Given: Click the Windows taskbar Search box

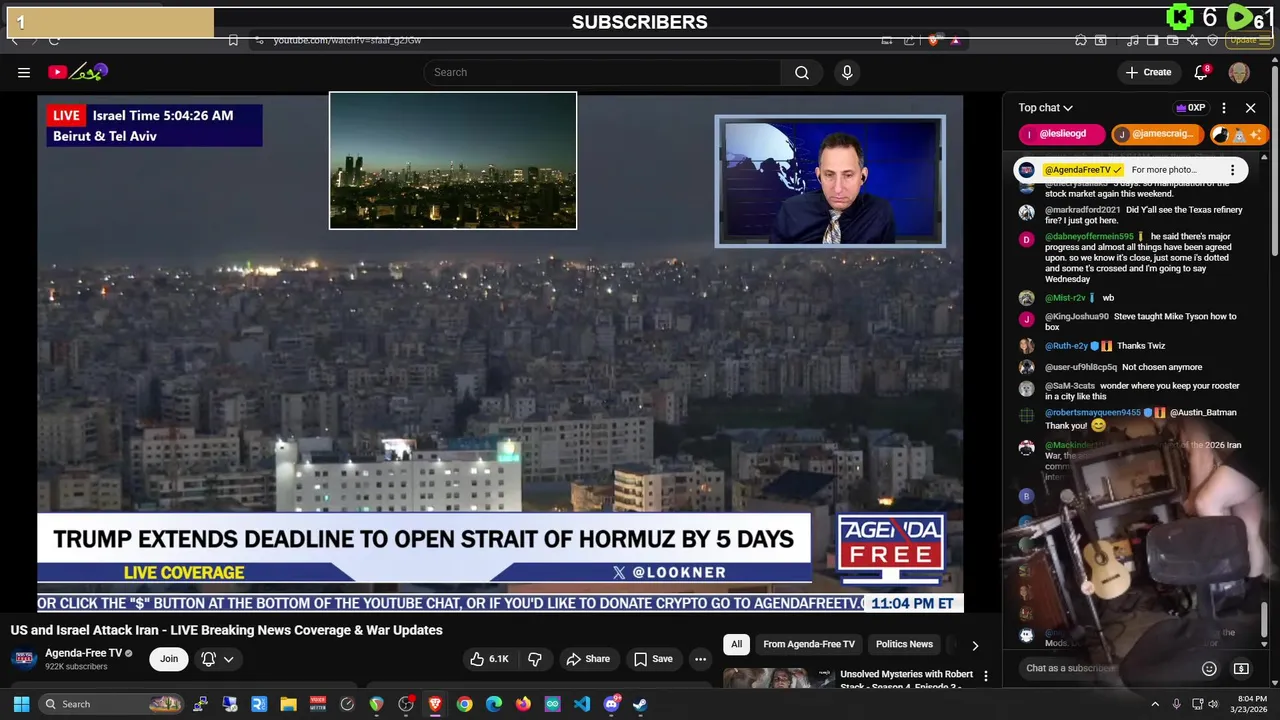Looking at the screenshot, I should [x=112, y=704].
